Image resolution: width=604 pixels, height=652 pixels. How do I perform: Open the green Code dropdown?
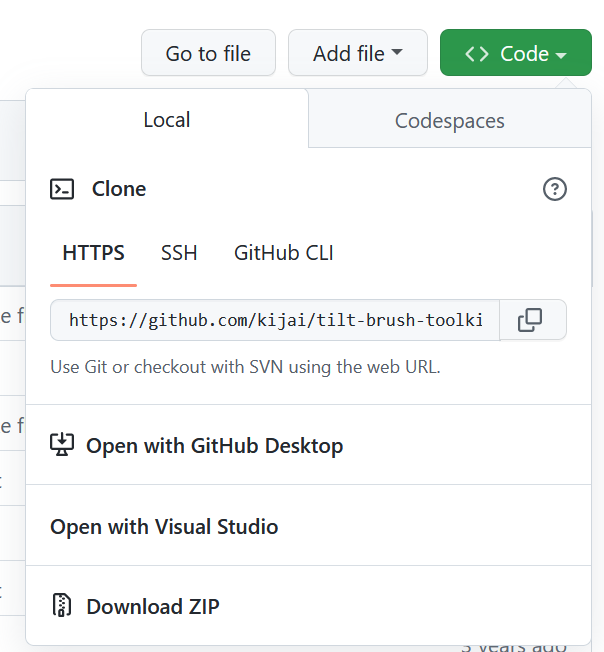click(x=515, y=53)
